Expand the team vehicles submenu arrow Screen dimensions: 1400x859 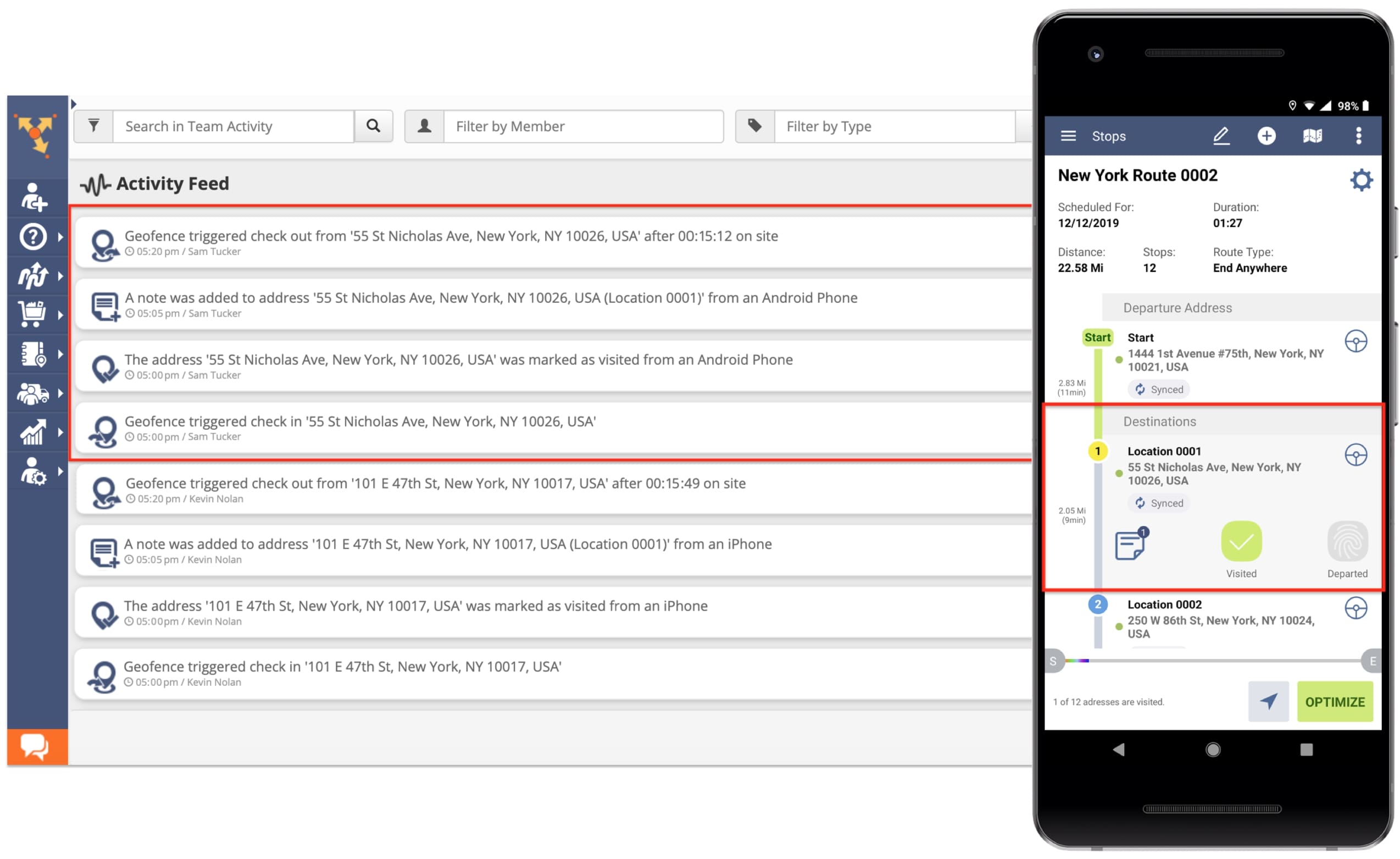pos(60,394)
